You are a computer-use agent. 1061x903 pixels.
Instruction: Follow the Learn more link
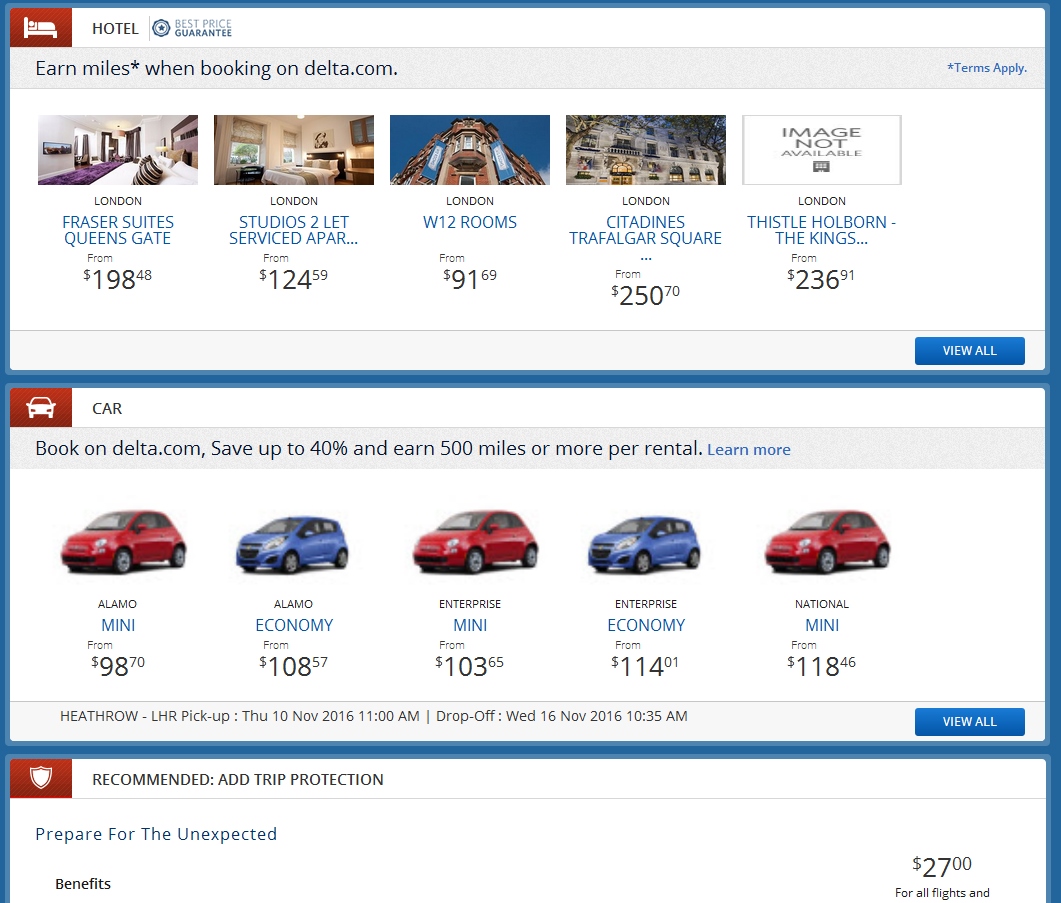tap(748, 450)
